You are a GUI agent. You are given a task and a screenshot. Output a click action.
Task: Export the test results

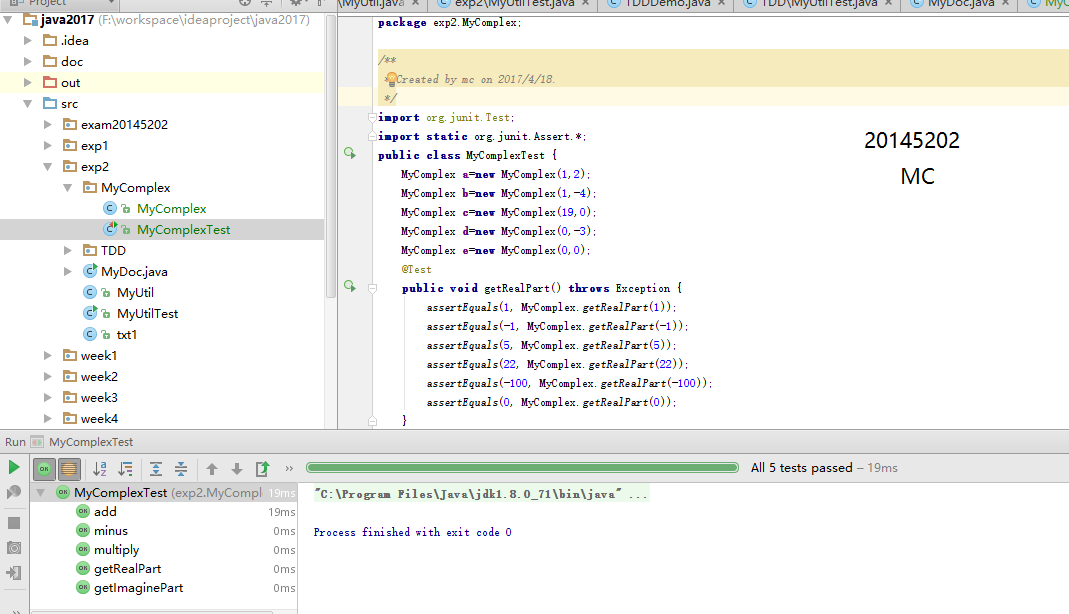click(x=262, y=468)
